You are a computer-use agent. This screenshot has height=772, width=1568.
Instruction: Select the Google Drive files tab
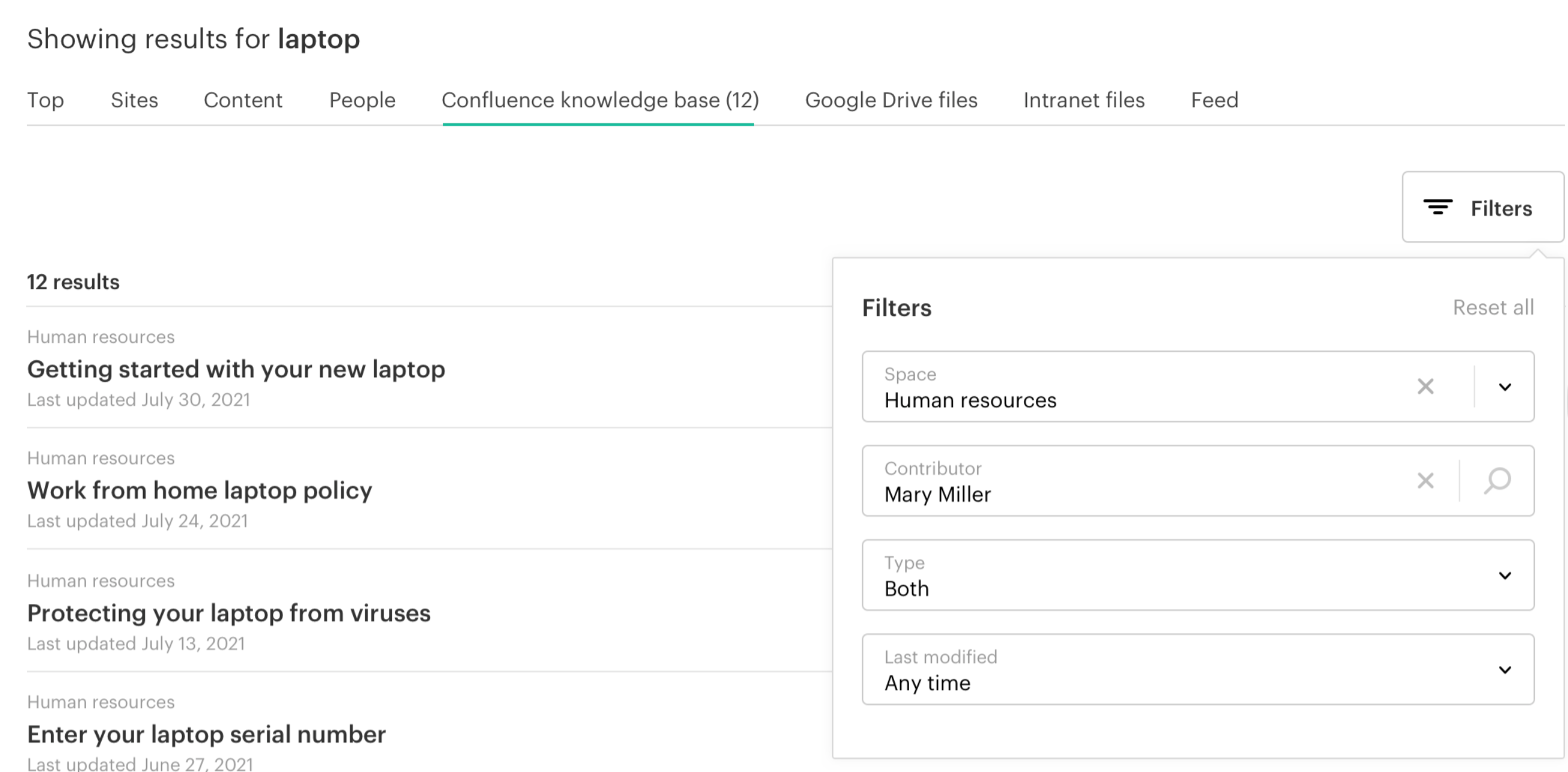[x=891, y=101]
